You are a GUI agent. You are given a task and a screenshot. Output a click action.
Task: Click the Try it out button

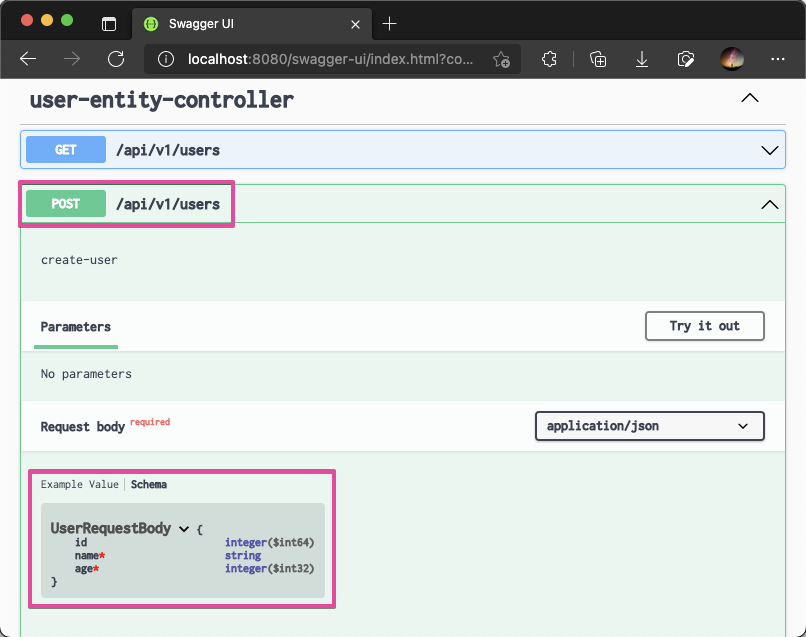tap(704, 326)
